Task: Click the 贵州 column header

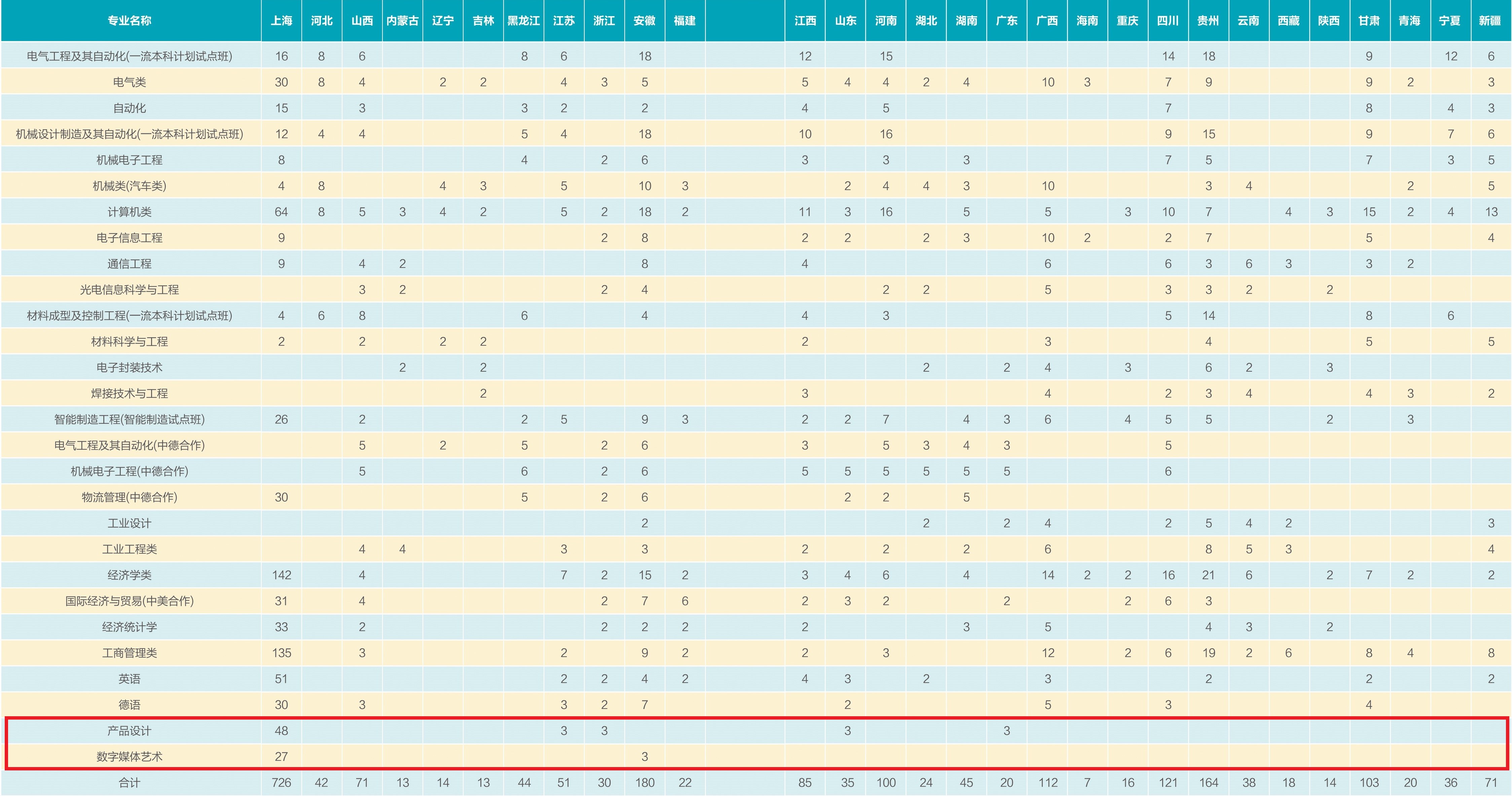Action: point(1209,21)
